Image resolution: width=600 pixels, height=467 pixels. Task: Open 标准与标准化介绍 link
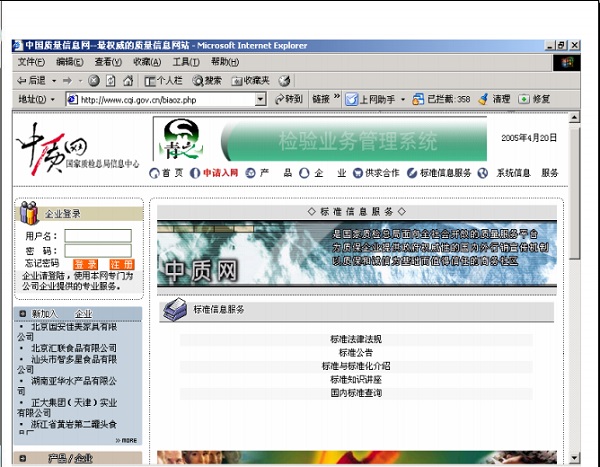tap(356, 366)
